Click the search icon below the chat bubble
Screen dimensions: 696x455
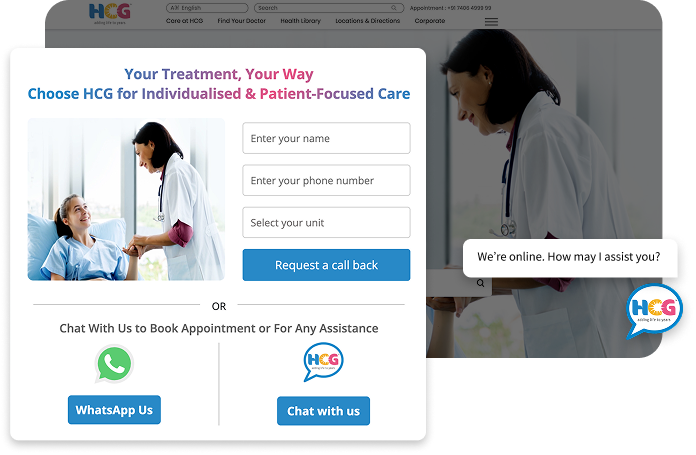point(480,283)
